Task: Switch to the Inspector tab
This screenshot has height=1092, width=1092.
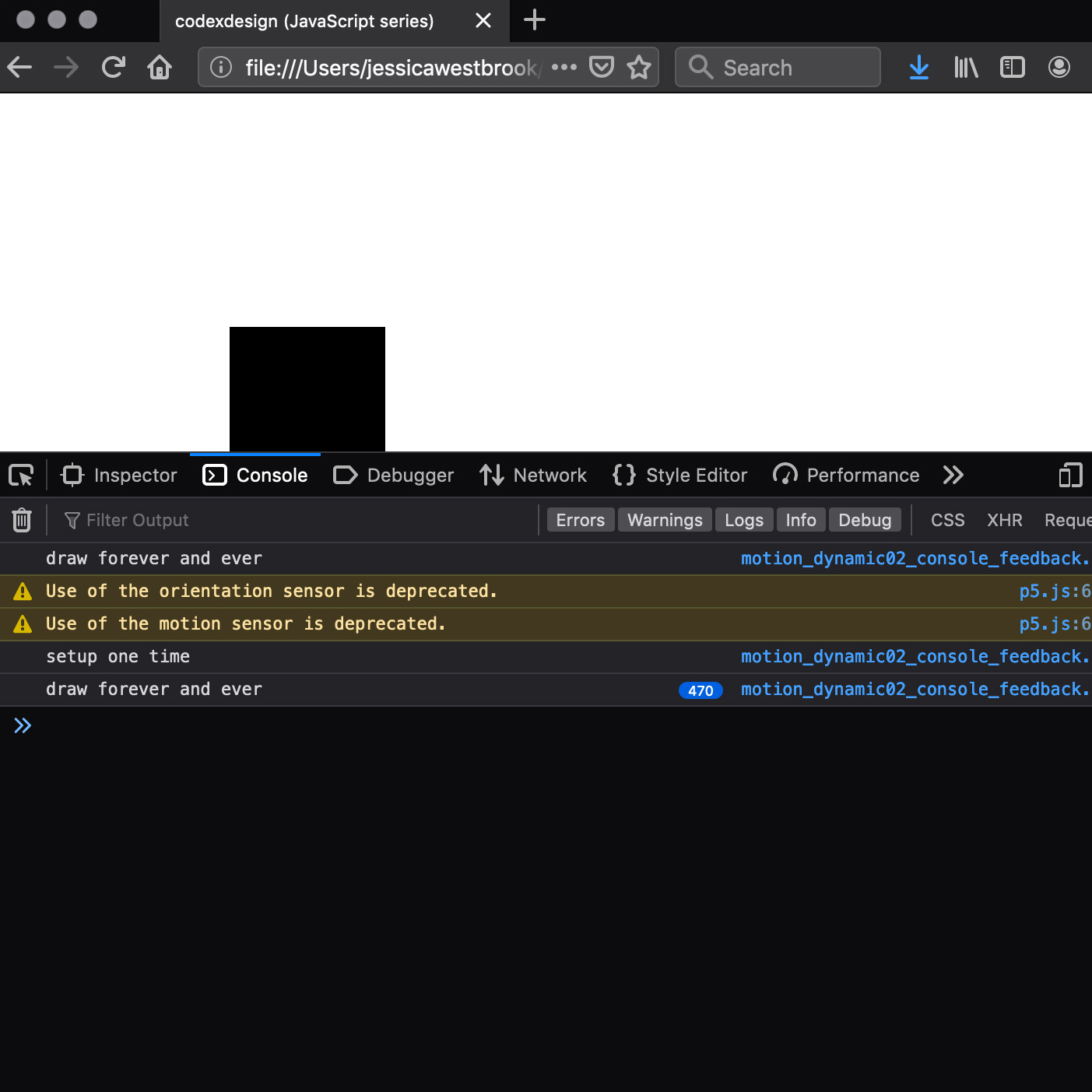Action: [x=119, y=475]
